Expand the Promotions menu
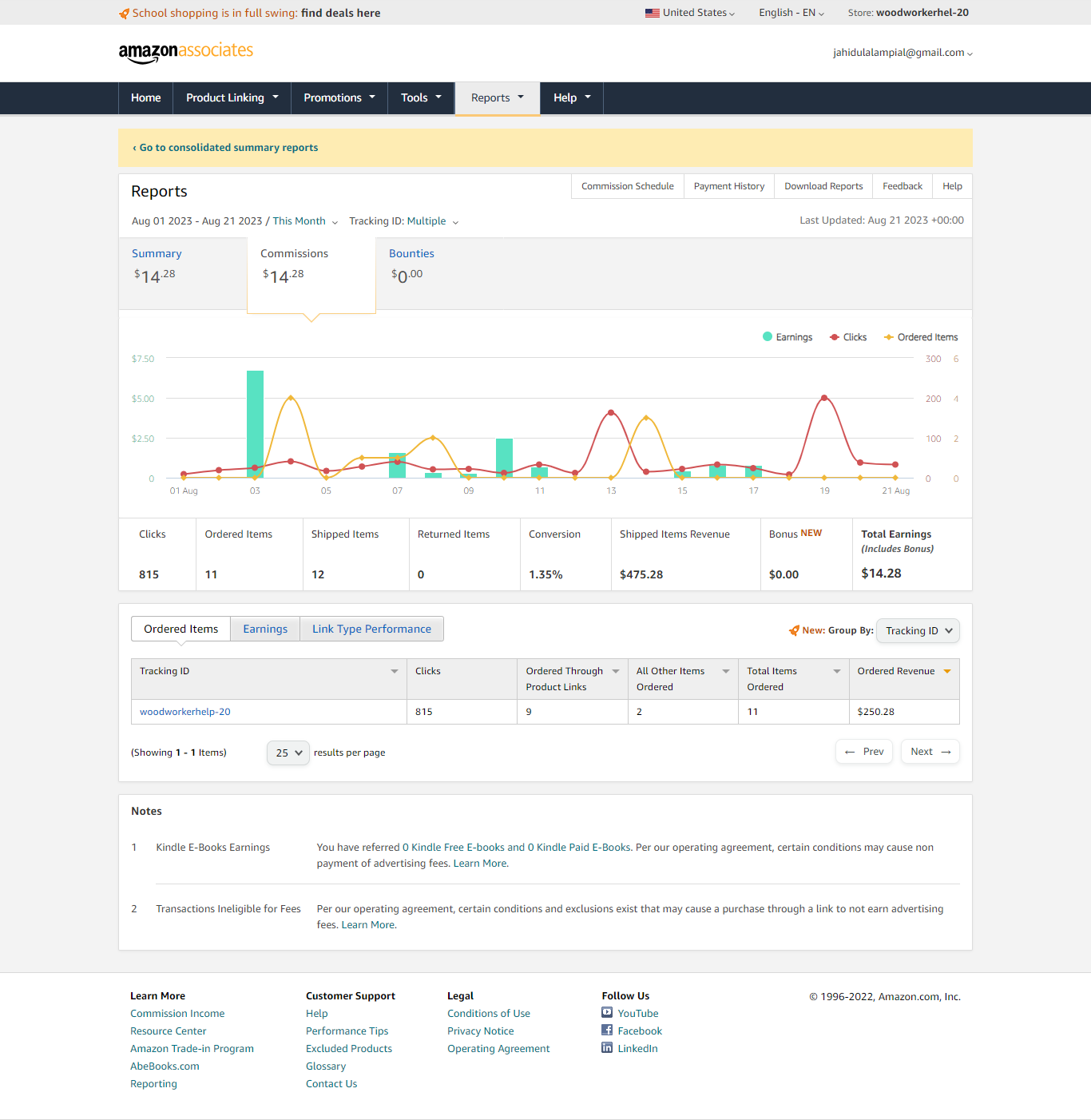Screen dimensions: 1091x1120 click(339, 97)
